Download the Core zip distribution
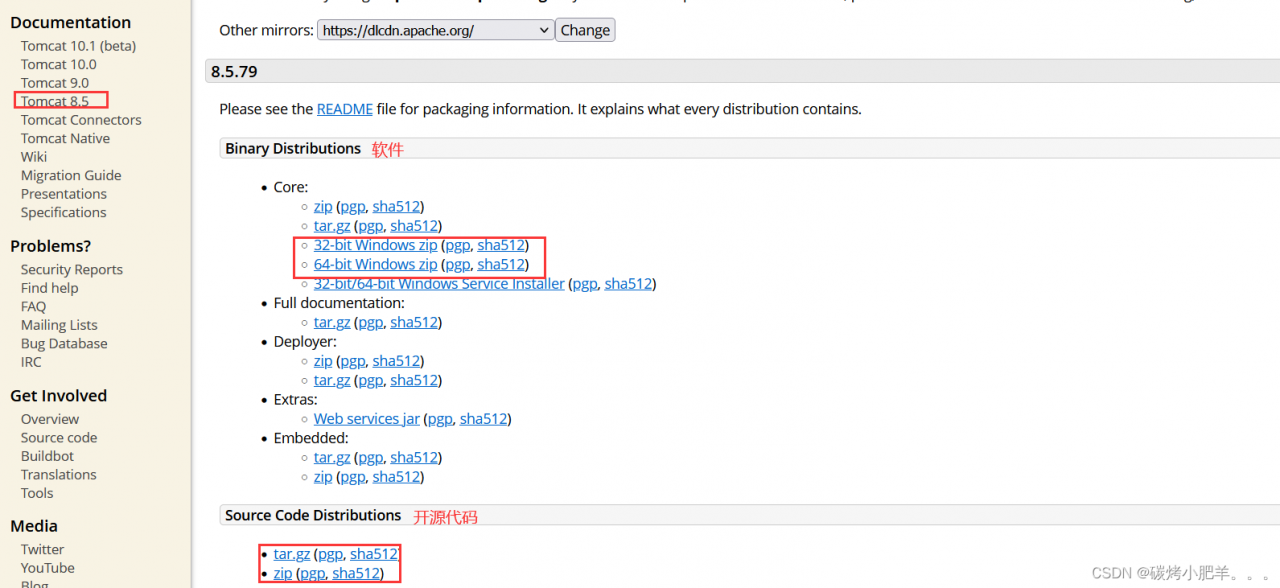Screen dimensions: 1280x588 323,207
